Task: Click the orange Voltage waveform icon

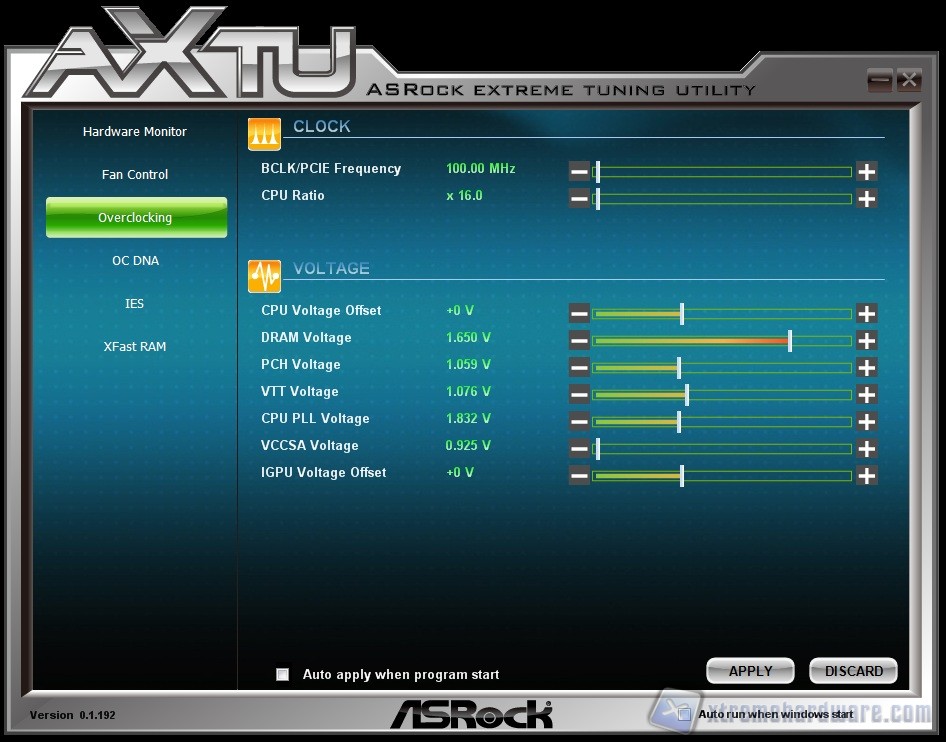Action: [x=265, y=275]
